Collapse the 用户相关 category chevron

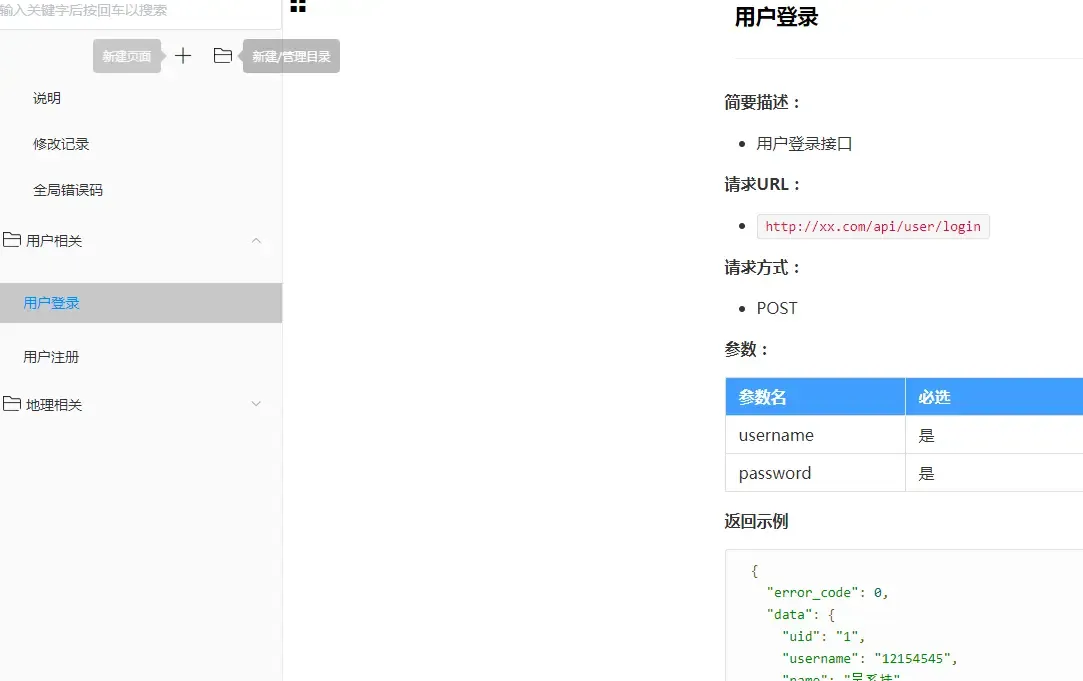tap(256, 240)
